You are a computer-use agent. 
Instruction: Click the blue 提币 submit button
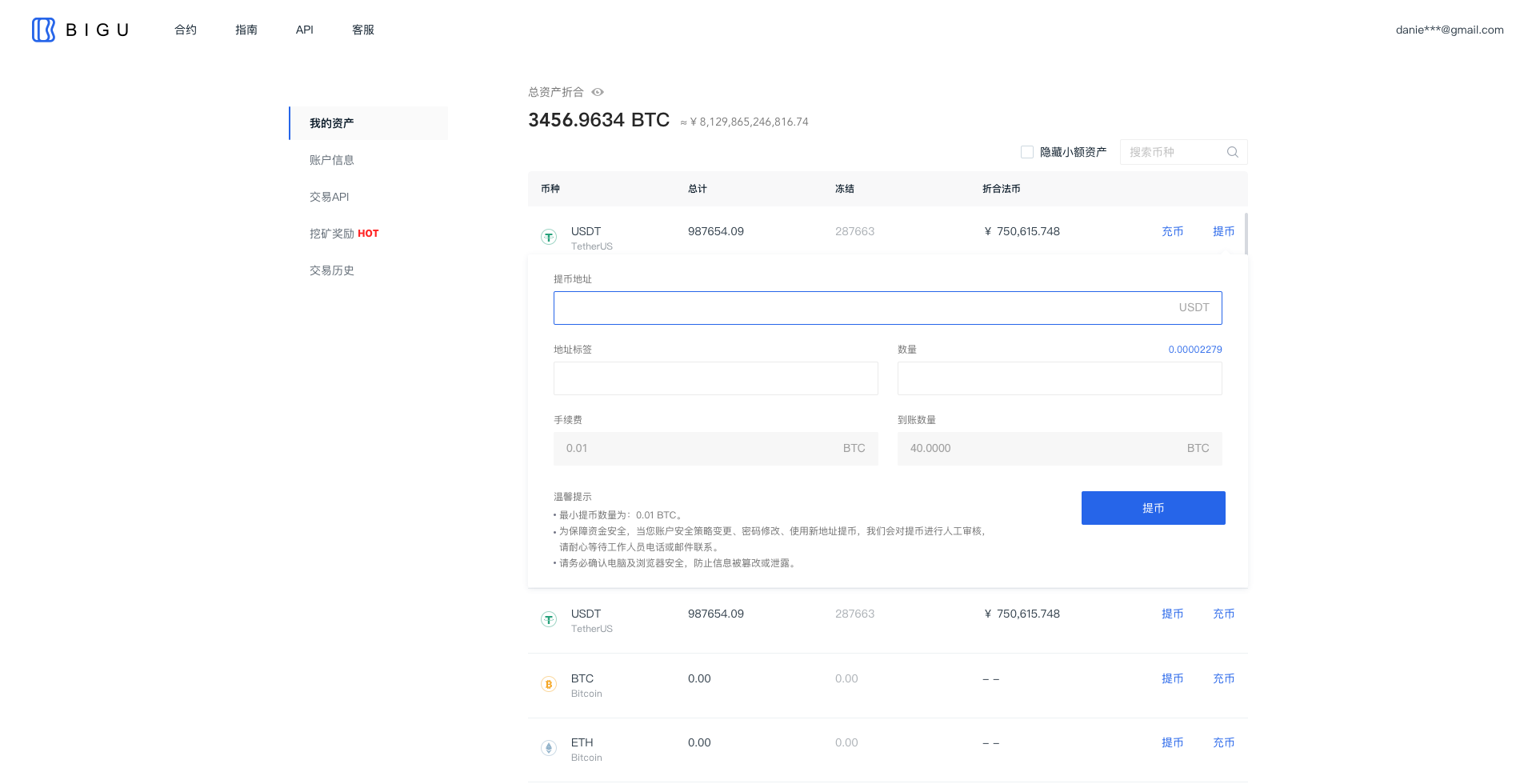tap(1154, 508)
